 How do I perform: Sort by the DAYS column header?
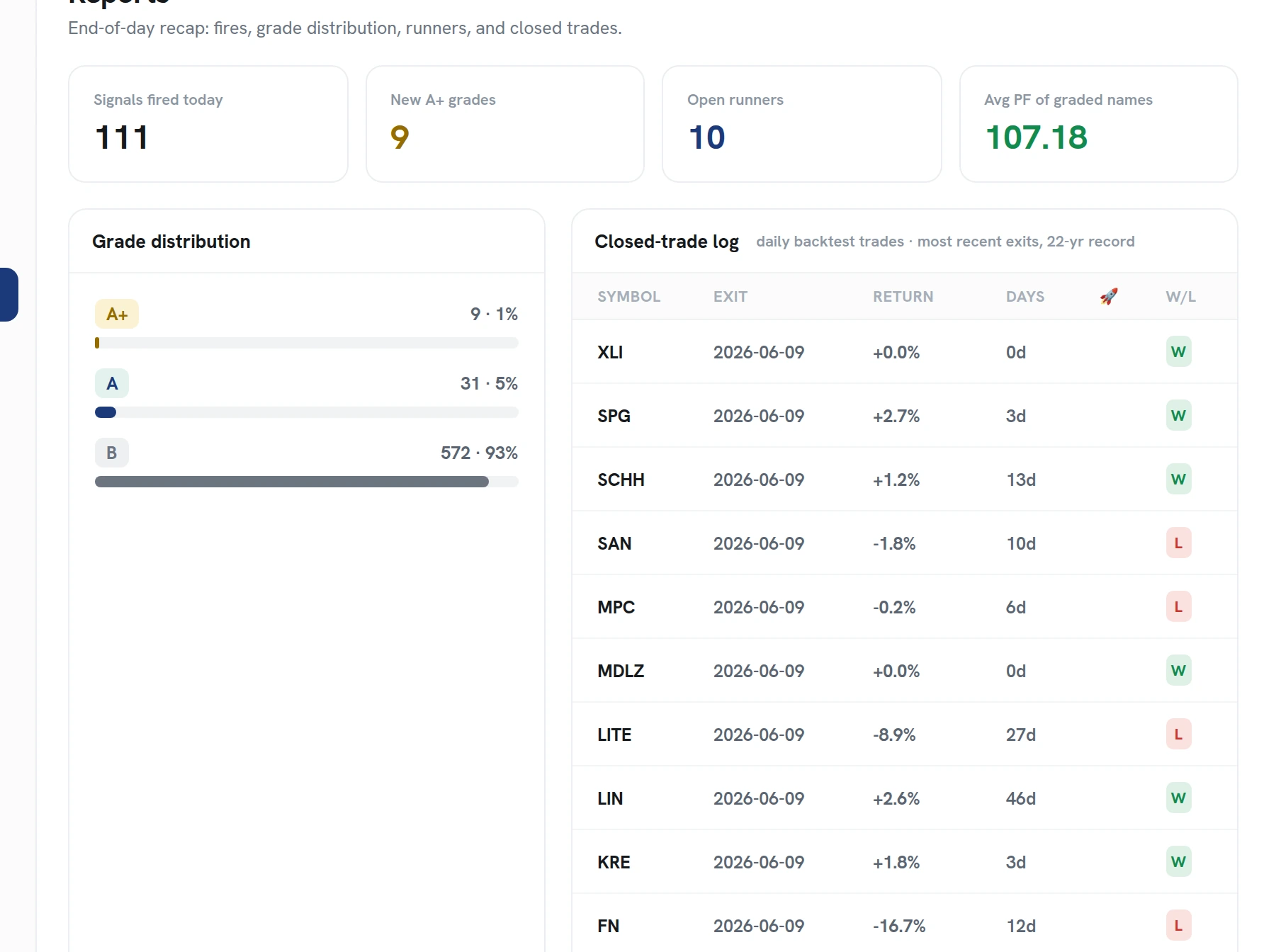coord(1025,297)
